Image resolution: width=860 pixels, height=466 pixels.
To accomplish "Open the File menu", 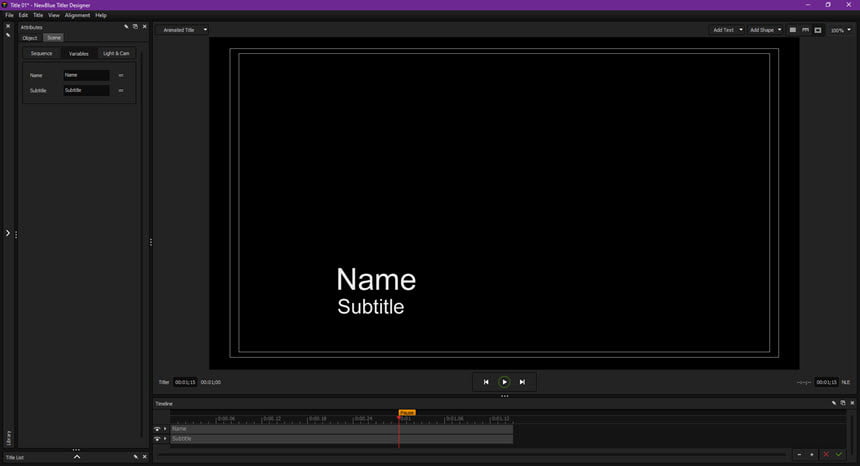I will coord(9,15).
